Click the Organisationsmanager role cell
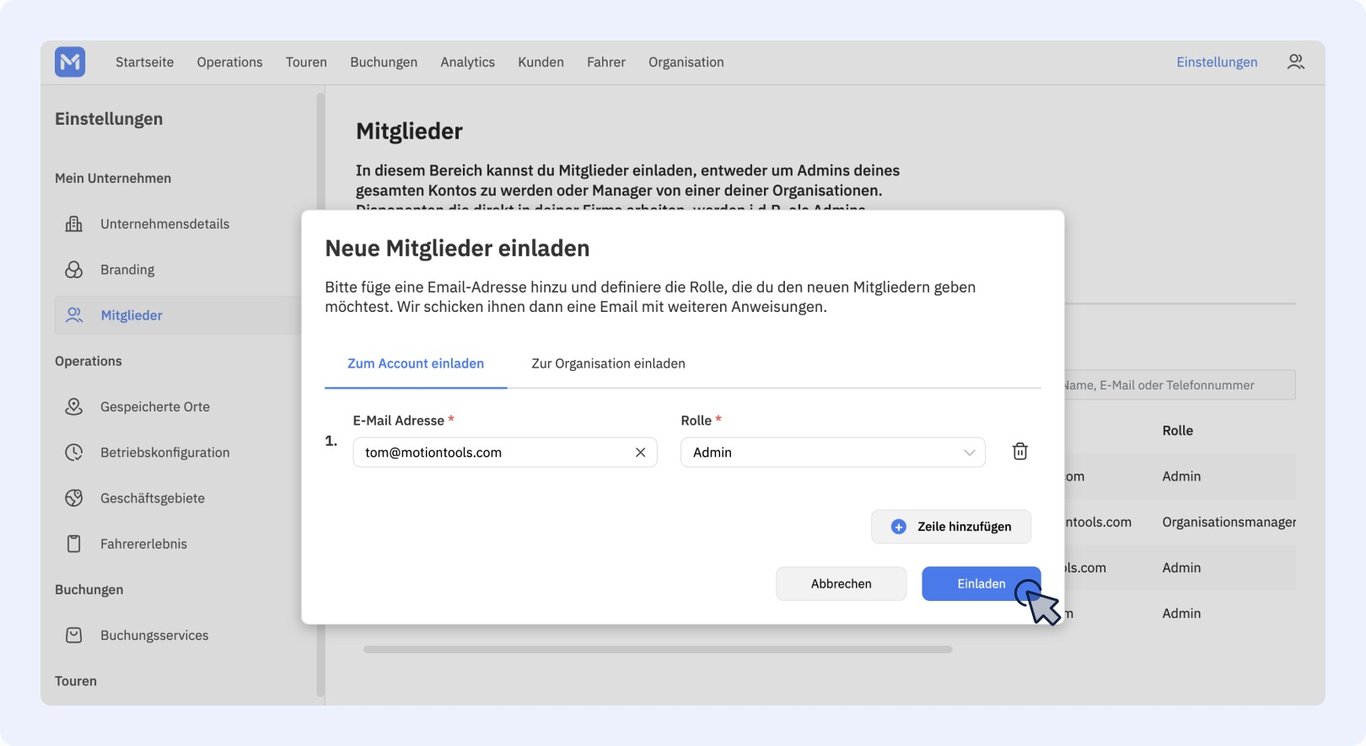Viewport: 1366px width, 746px height. [1229, 522]
